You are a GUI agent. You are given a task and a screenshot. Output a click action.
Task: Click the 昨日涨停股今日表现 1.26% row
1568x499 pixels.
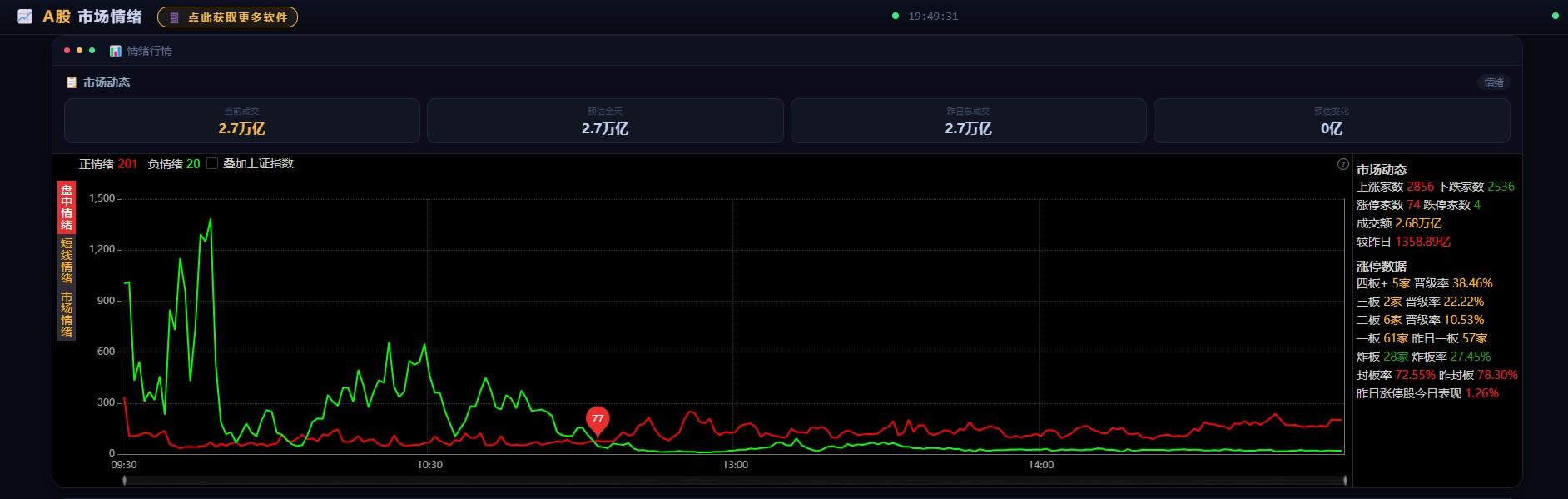1427,393
